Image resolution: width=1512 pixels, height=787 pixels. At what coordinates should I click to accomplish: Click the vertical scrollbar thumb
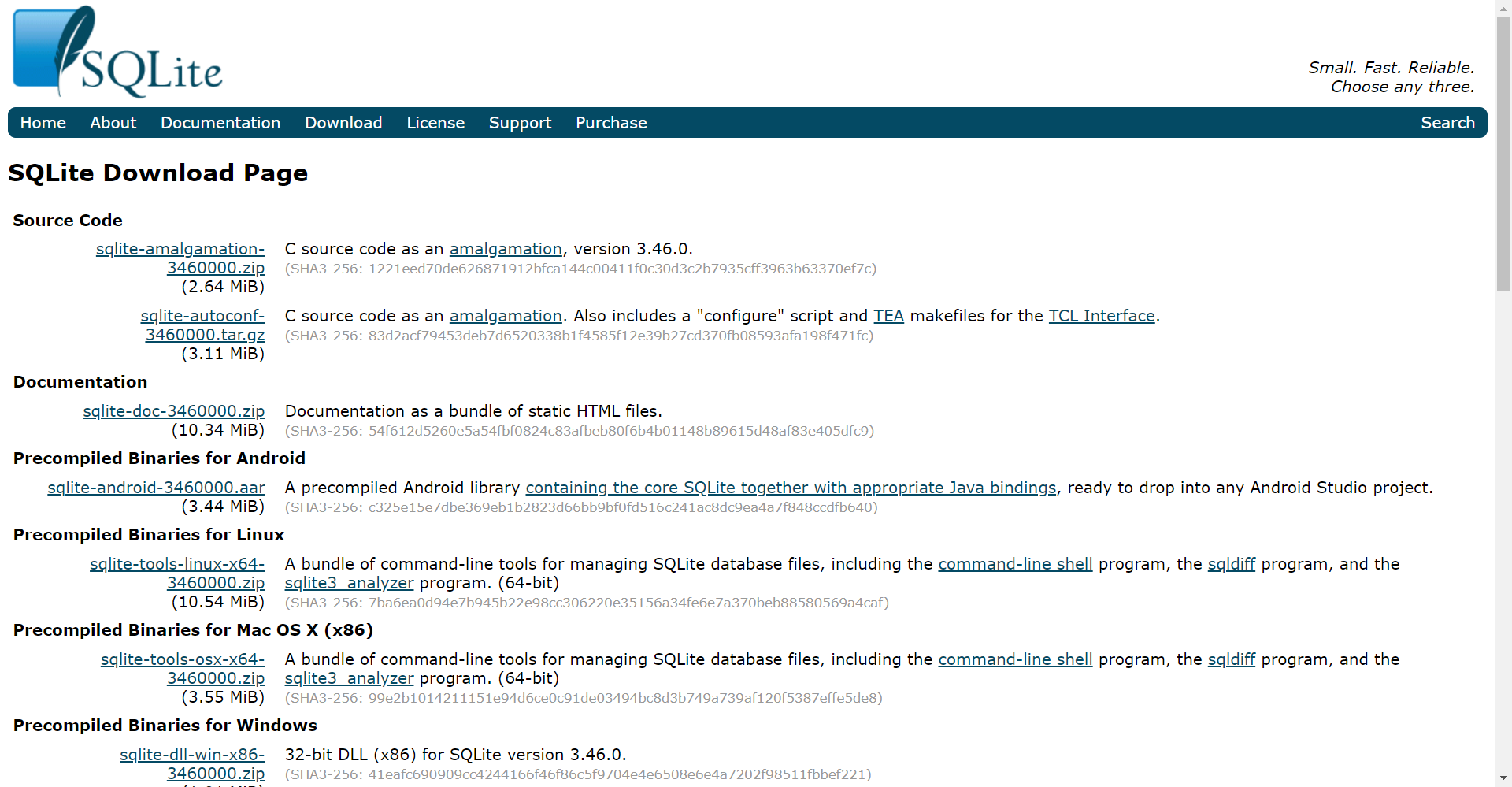[x=1503, y=153]
